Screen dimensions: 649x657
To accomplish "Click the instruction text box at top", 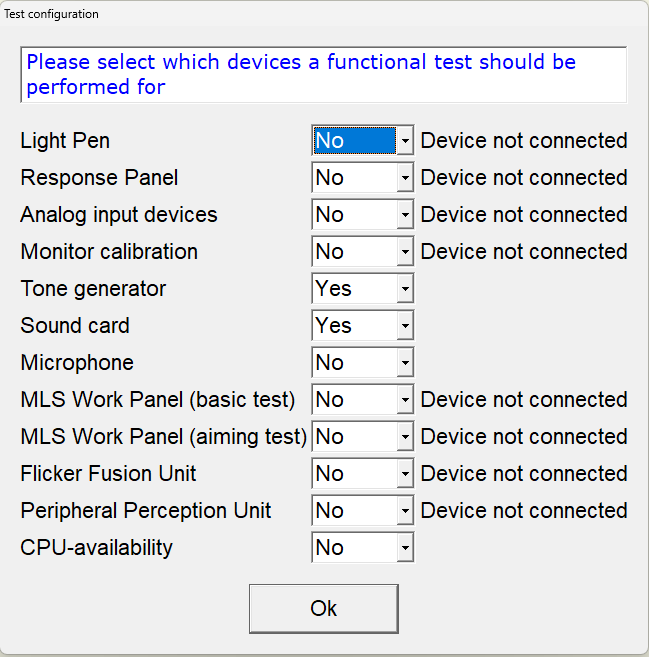I will click(x=323, y=74).
